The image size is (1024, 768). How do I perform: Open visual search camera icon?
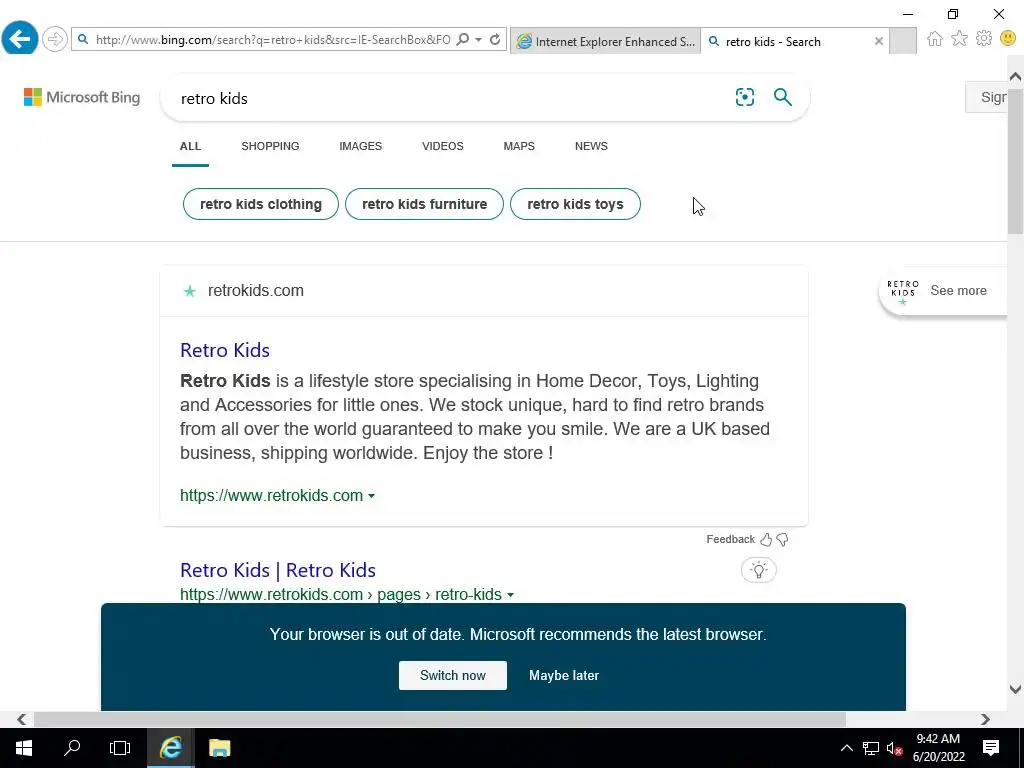click(x=744, y=97)
